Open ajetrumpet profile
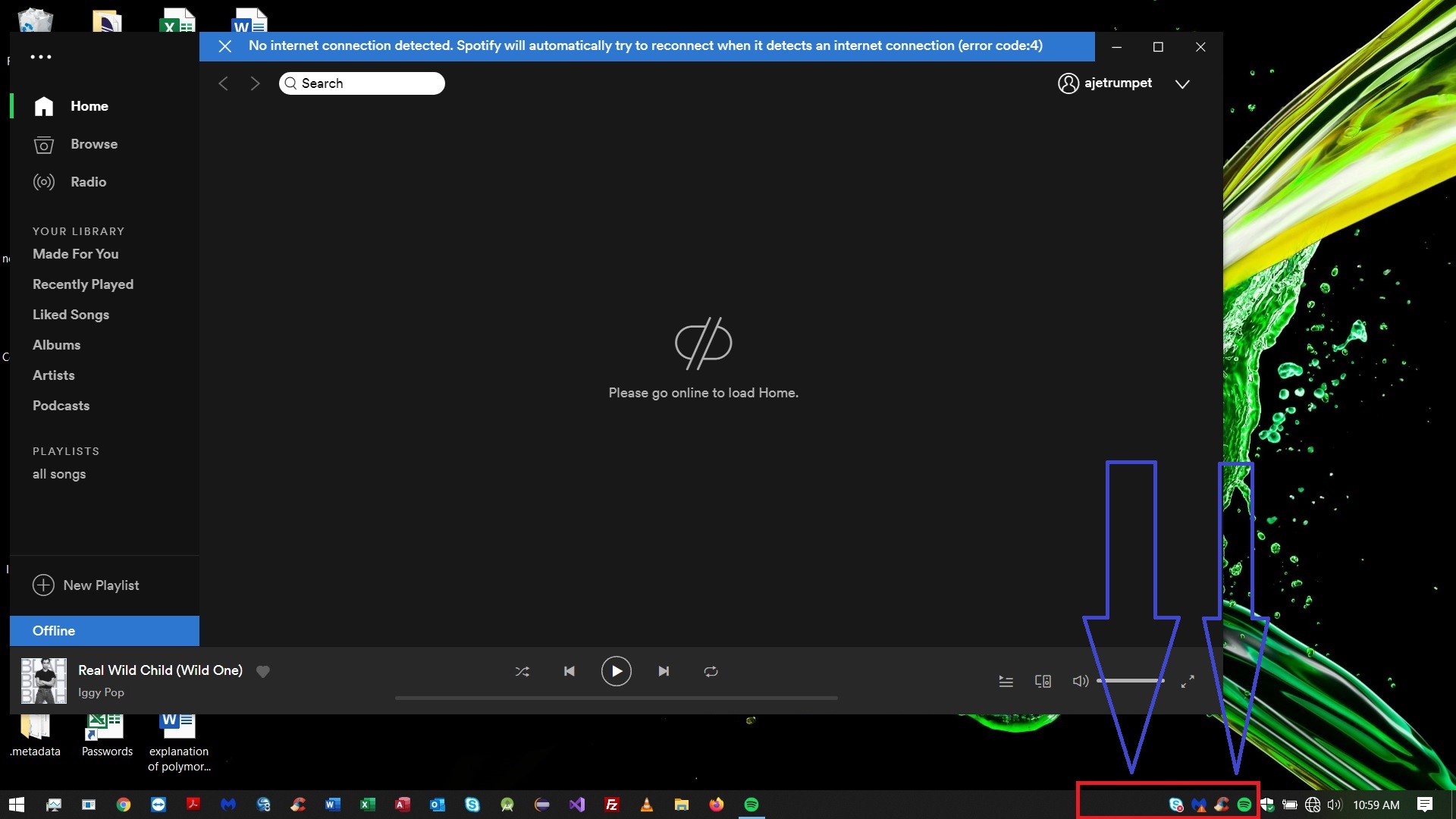Image resolution: width=1456 pixels, height=819 pixels. (1105, 83)
